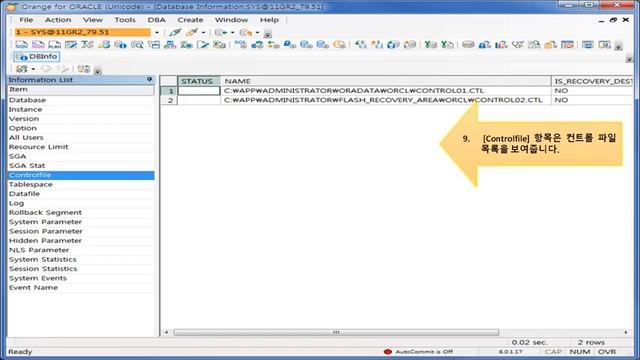Select Session Parameter item

pos(81,231)
